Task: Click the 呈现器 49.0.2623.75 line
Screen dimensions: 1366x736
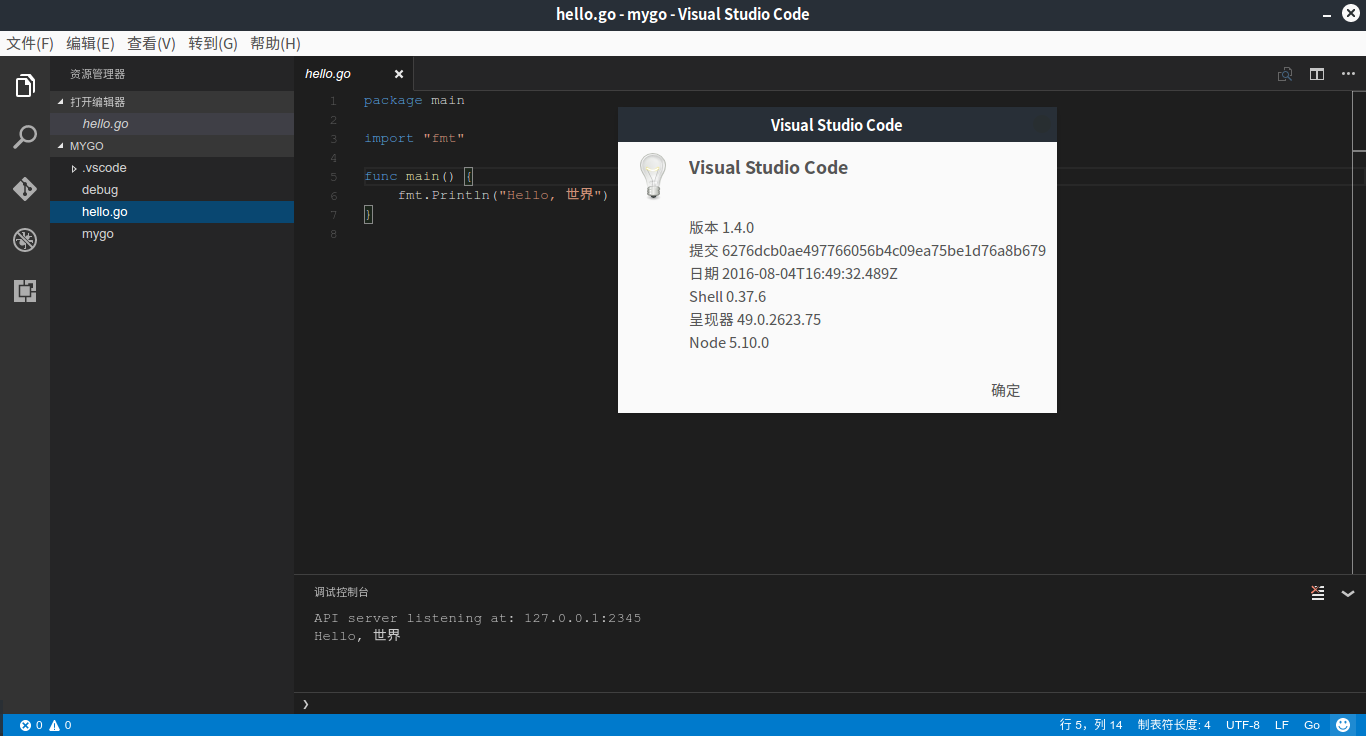Action: (x=755, y=319)
